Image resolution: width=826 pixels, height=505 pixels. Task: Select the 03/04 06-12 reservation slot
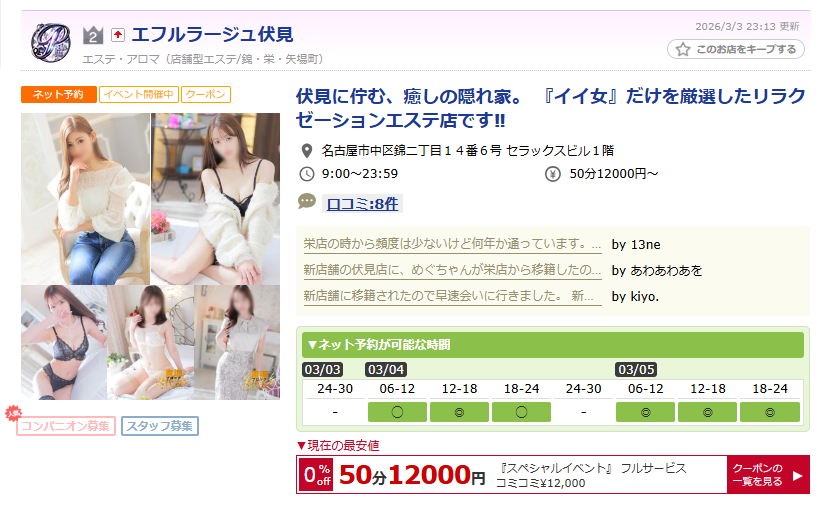(397, 412)
